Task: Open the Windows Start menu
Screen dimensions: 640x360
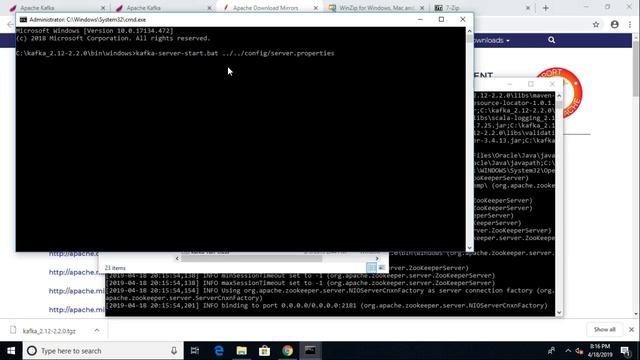Action: pos(11,351)
